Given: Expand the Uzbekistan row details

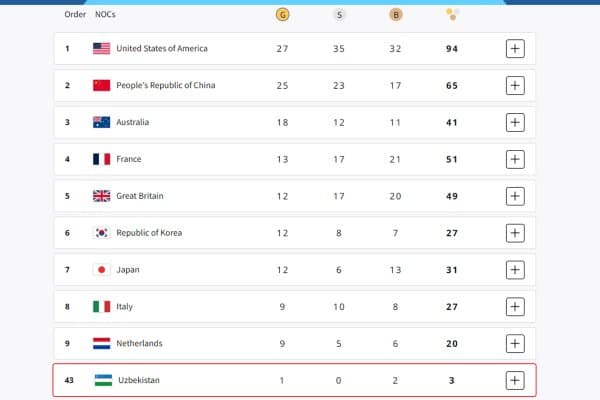Looking at the screenshot, I should tap(515, 380).
